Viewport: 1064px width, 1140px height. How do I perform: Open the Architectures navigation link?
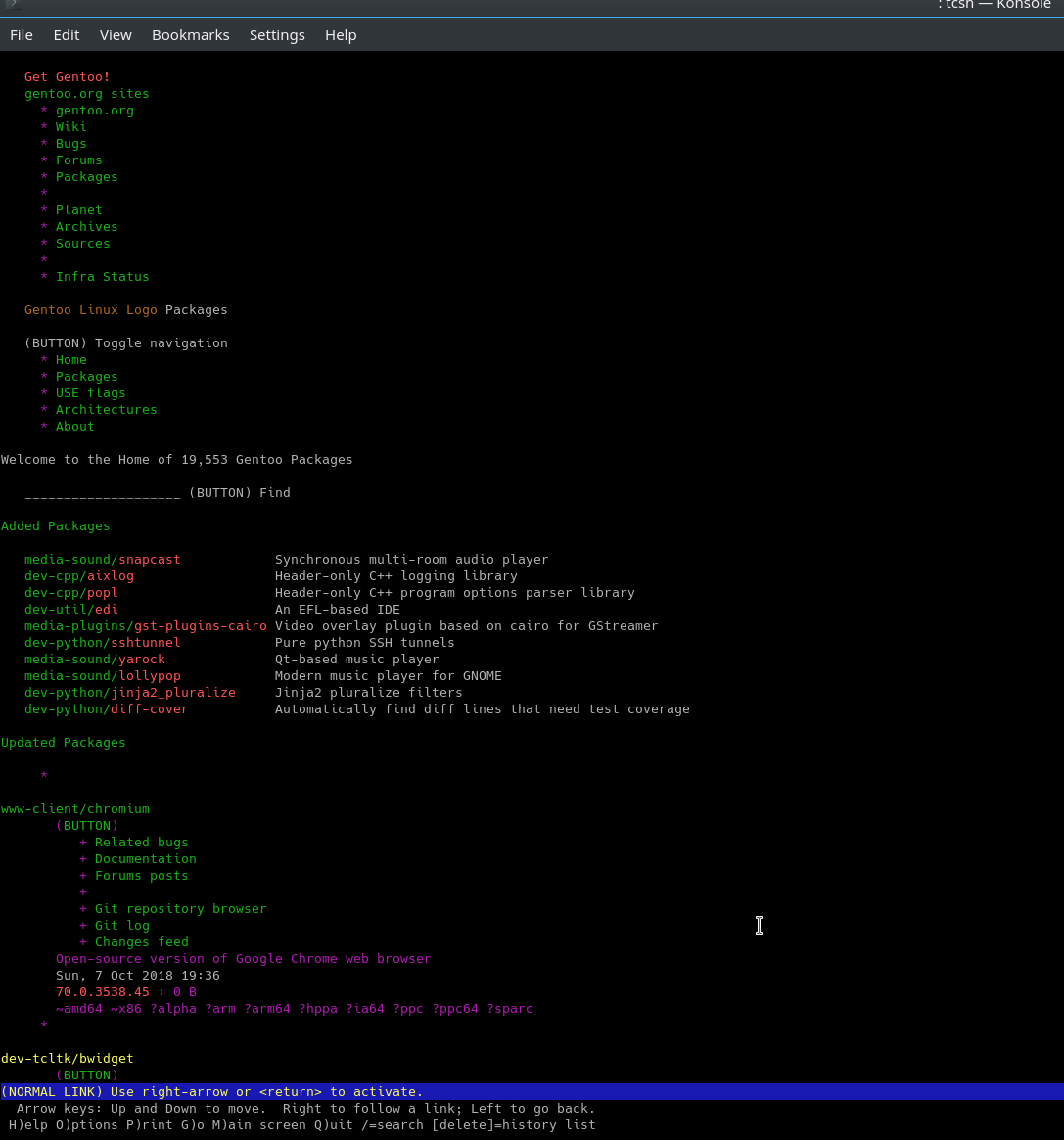(106, 410)
